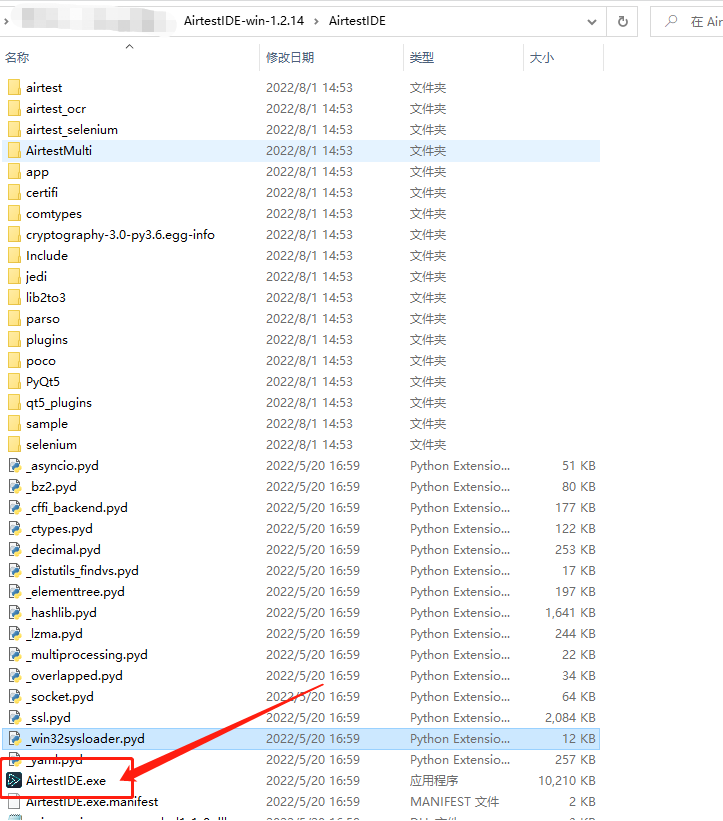Select the file name _ctypes.pyd
723x821 pixels.
point(59,529)
